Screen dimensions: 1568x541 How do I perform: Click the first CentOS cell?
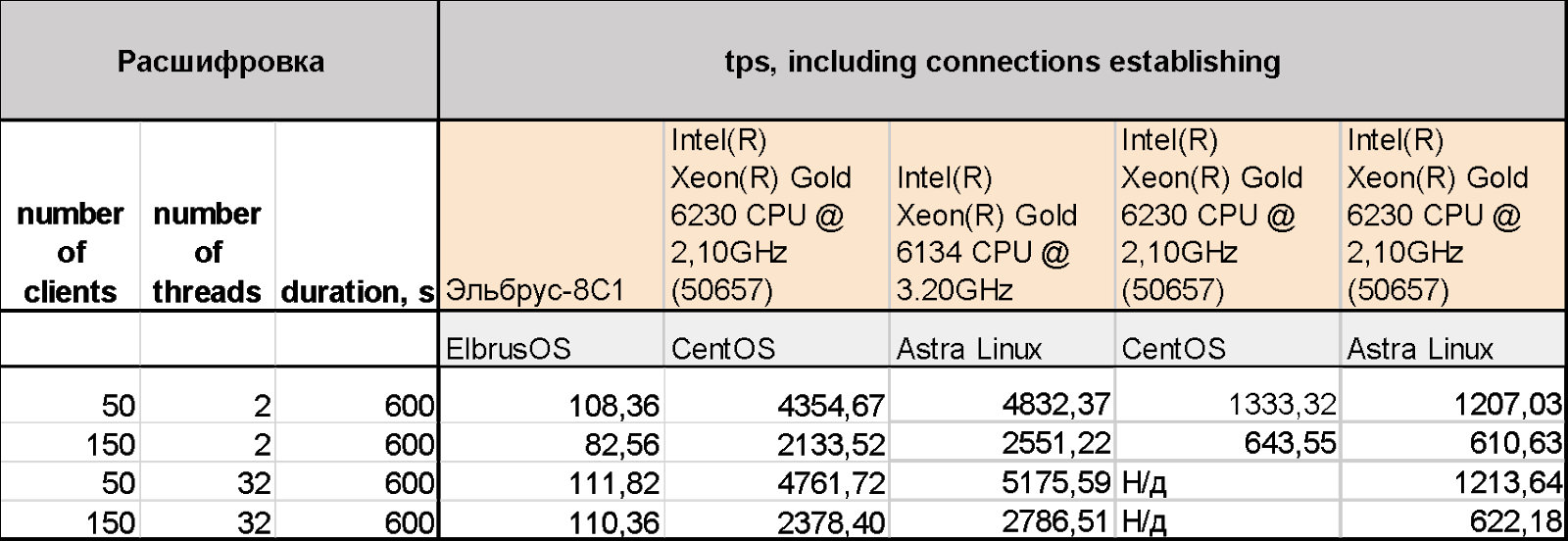[777, 339]
